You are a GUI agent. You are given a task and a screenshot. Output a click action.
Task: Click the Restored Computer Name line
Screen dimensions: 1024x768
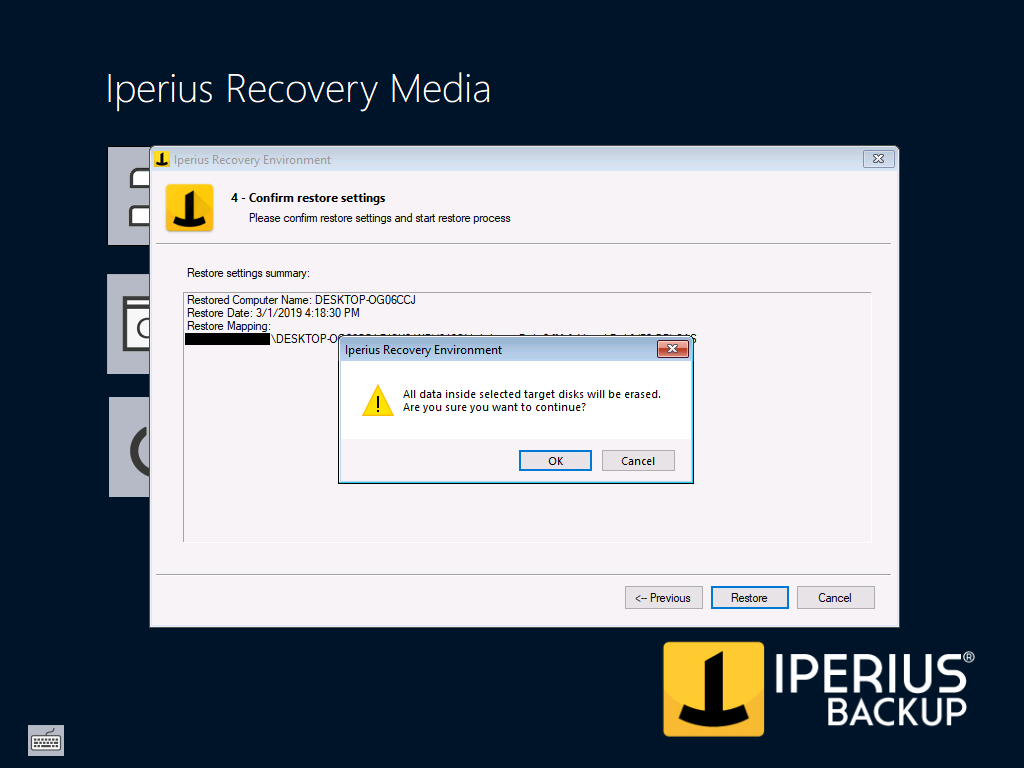(301, 300)
